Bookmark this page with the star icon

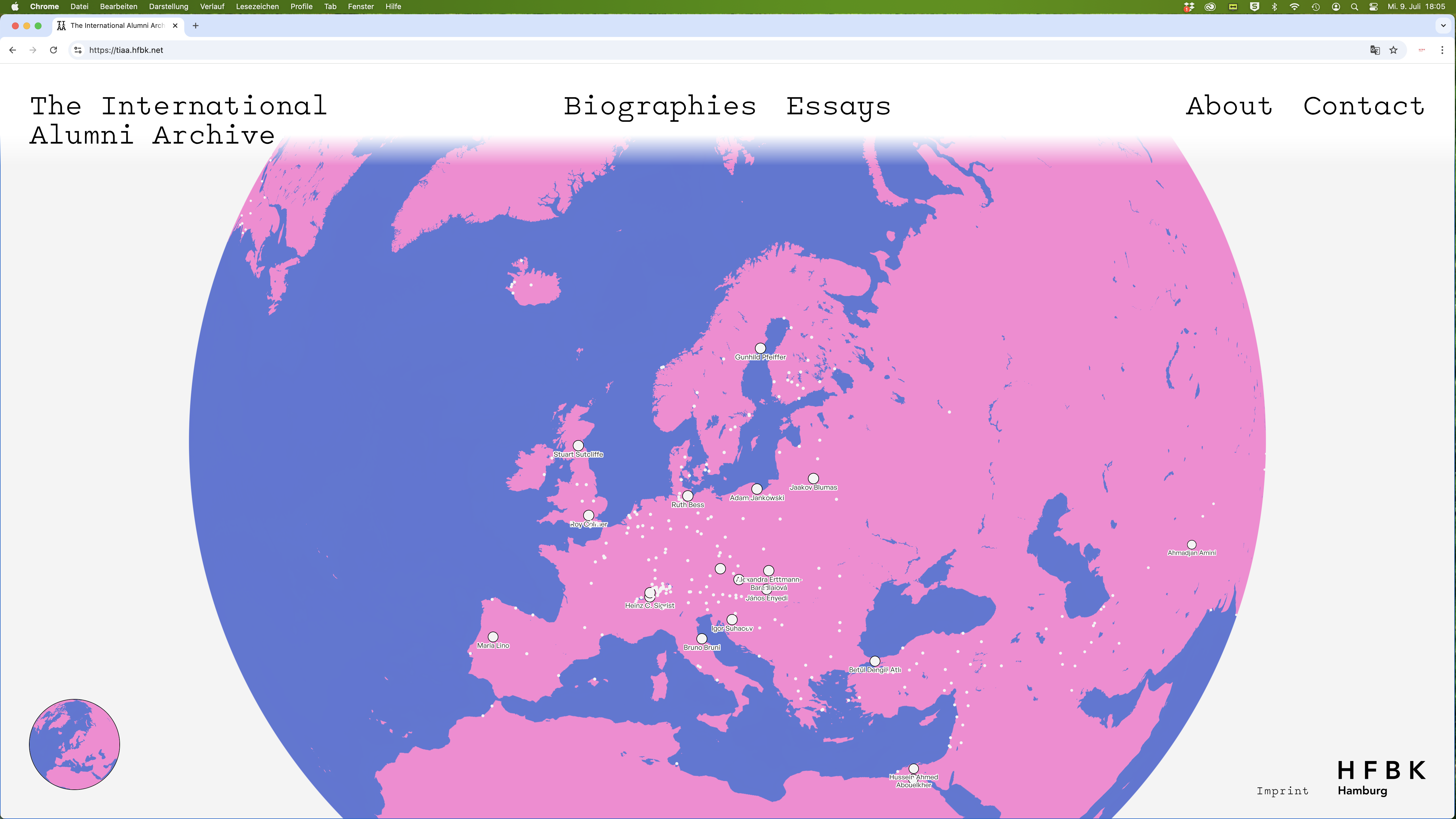point(1393,50)
